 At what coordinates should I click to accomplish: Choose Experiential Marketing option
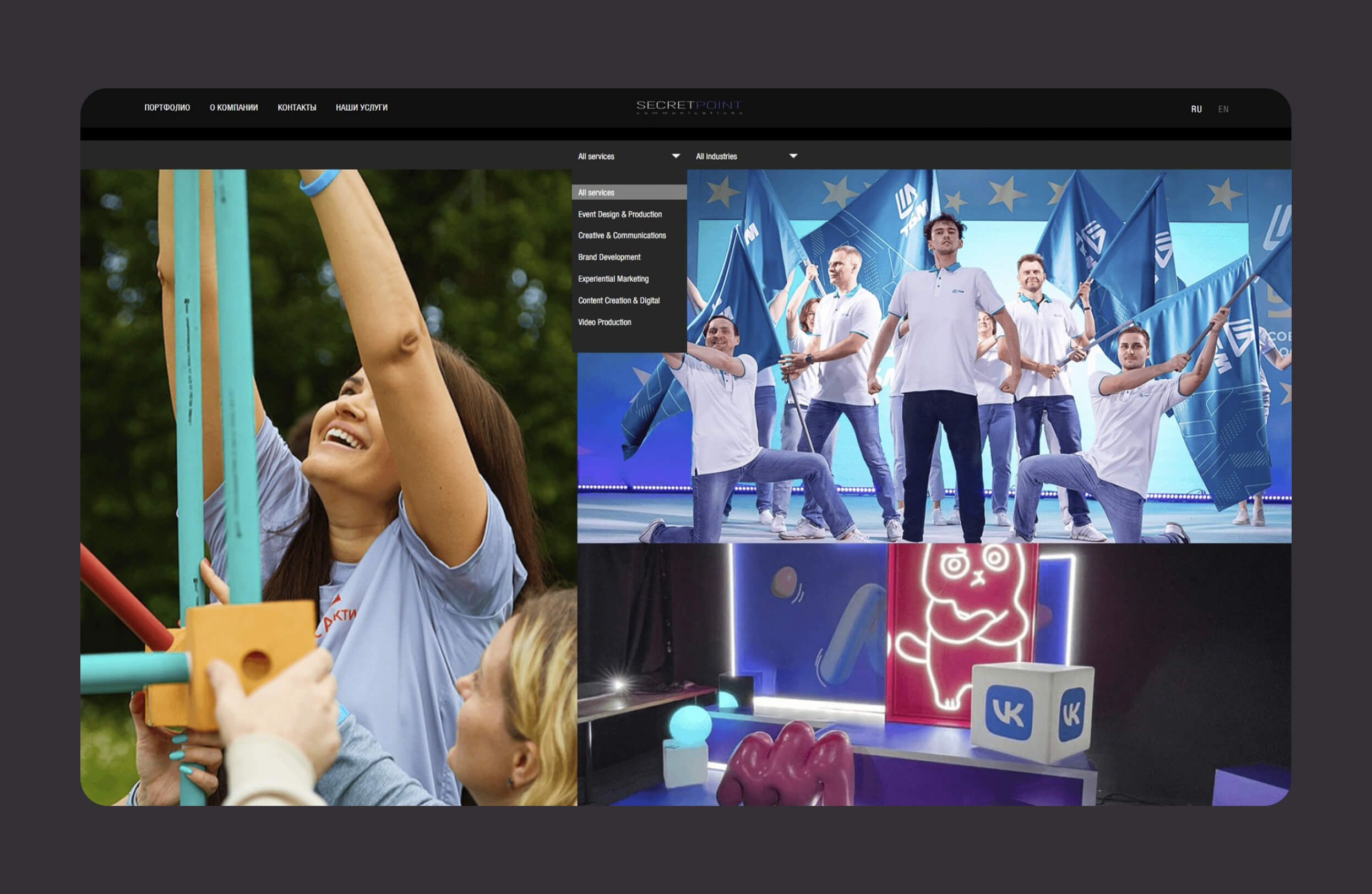[x=613, y=279]
